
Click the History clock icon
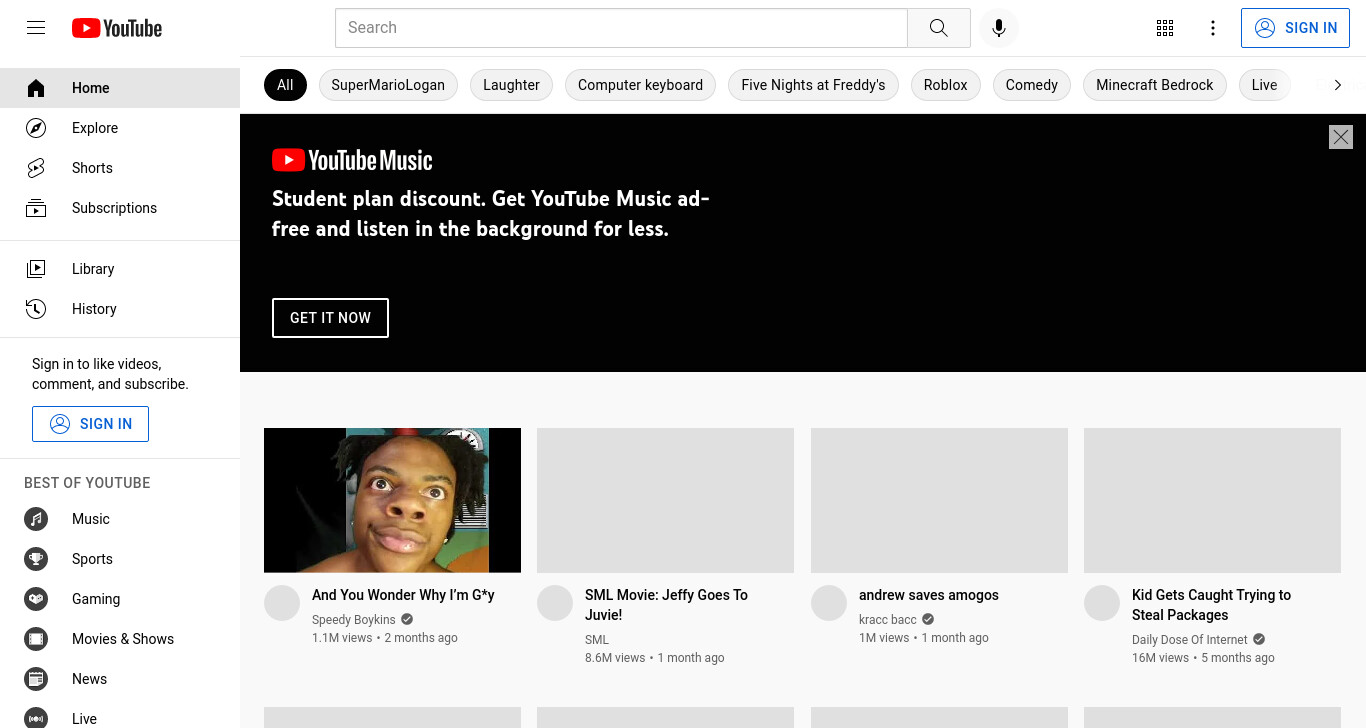36,309
